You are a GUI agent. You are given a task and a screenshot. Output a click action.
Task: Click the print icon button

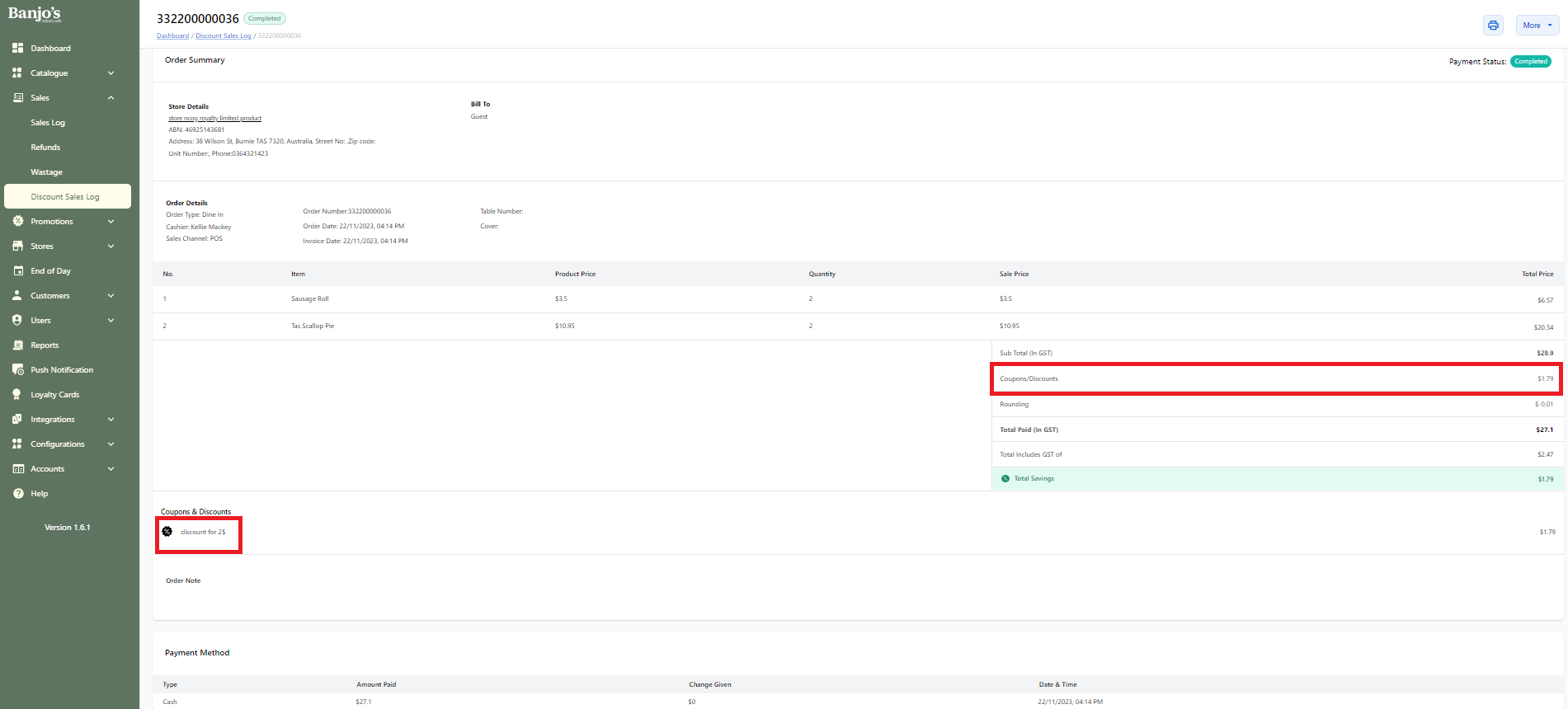pyautogui.click(x=1492, y=26)
